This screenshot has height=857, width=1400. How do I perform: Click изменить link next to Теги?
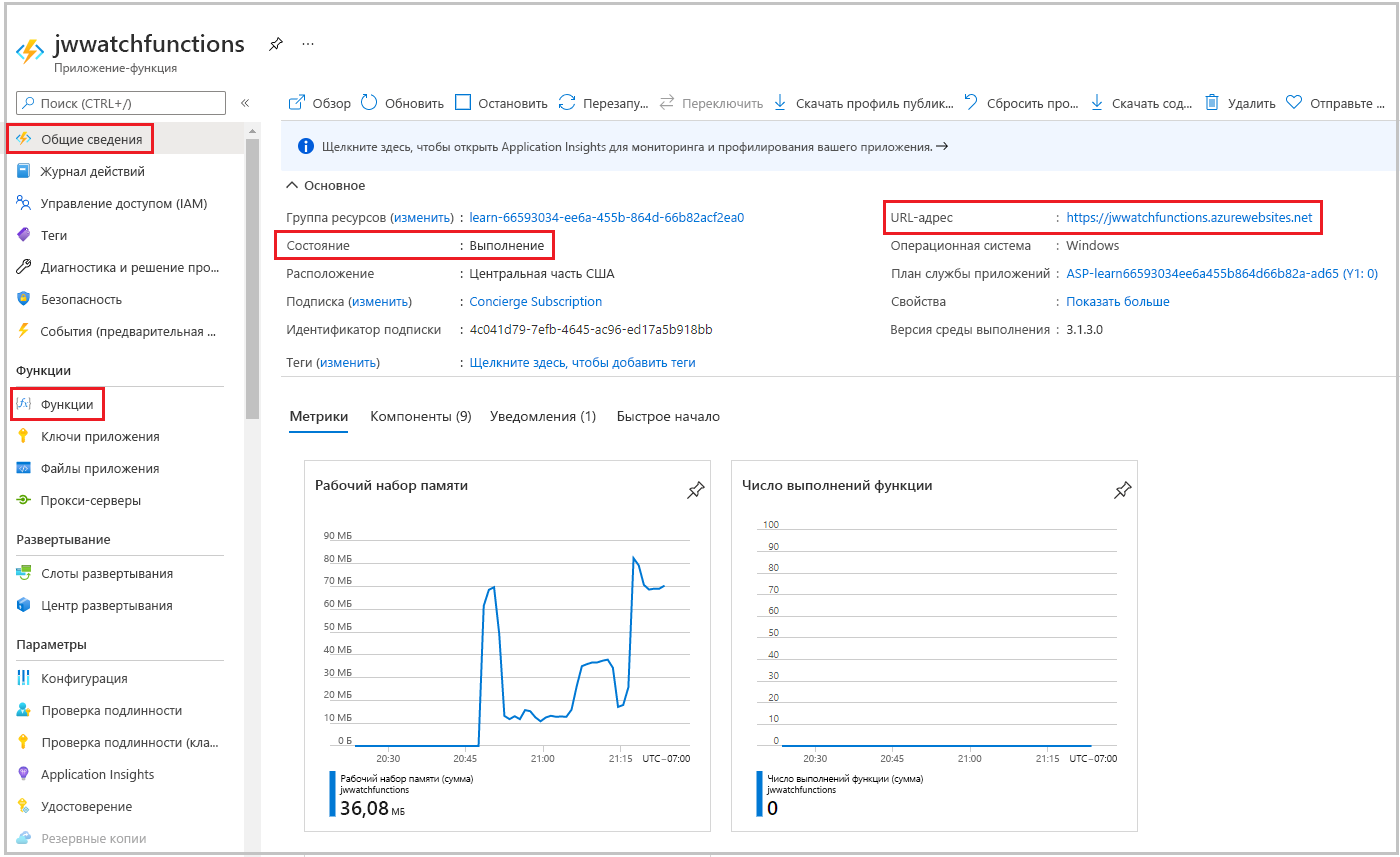[348, 362]
